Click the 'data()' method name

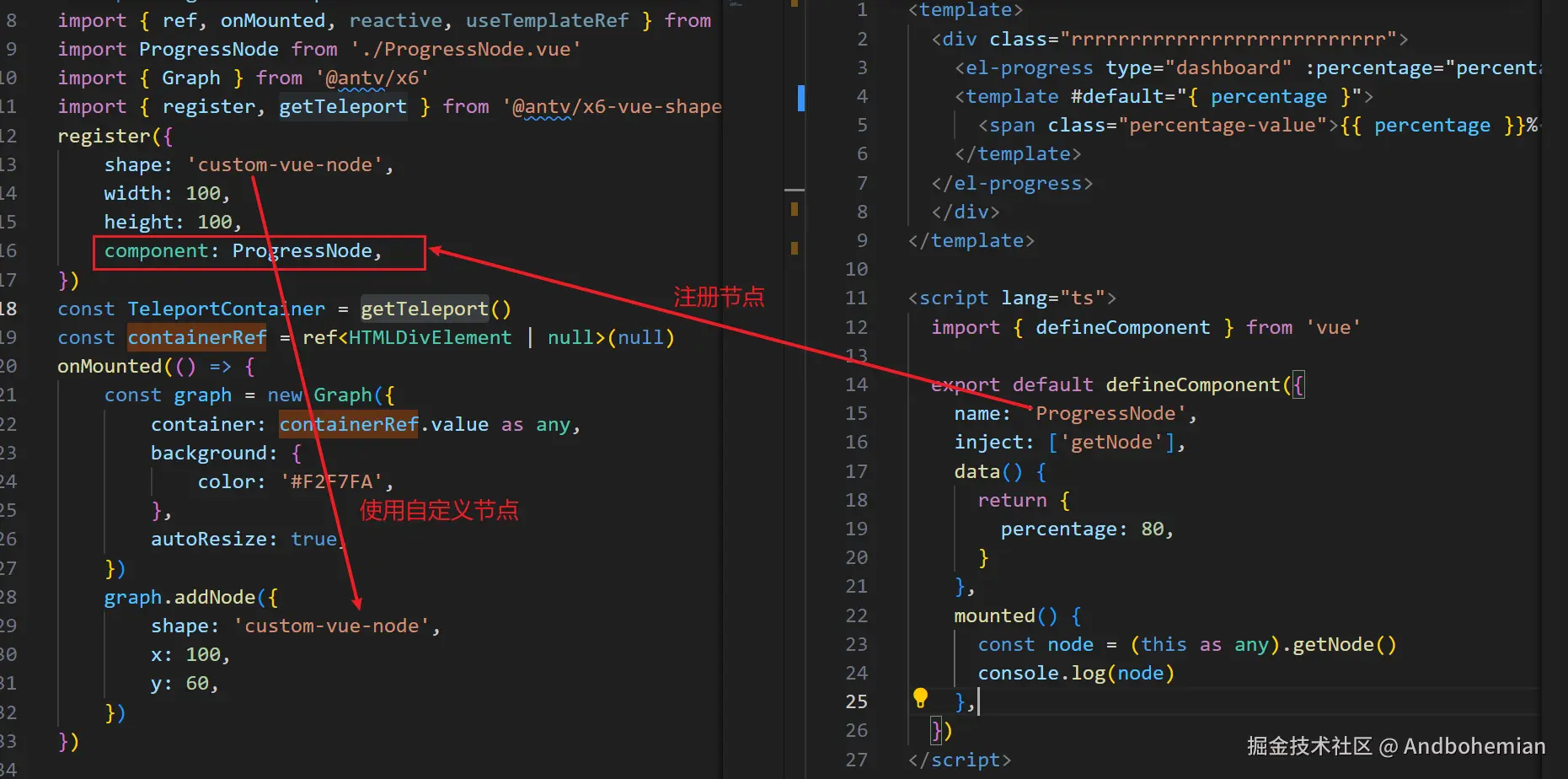point(988,471)
